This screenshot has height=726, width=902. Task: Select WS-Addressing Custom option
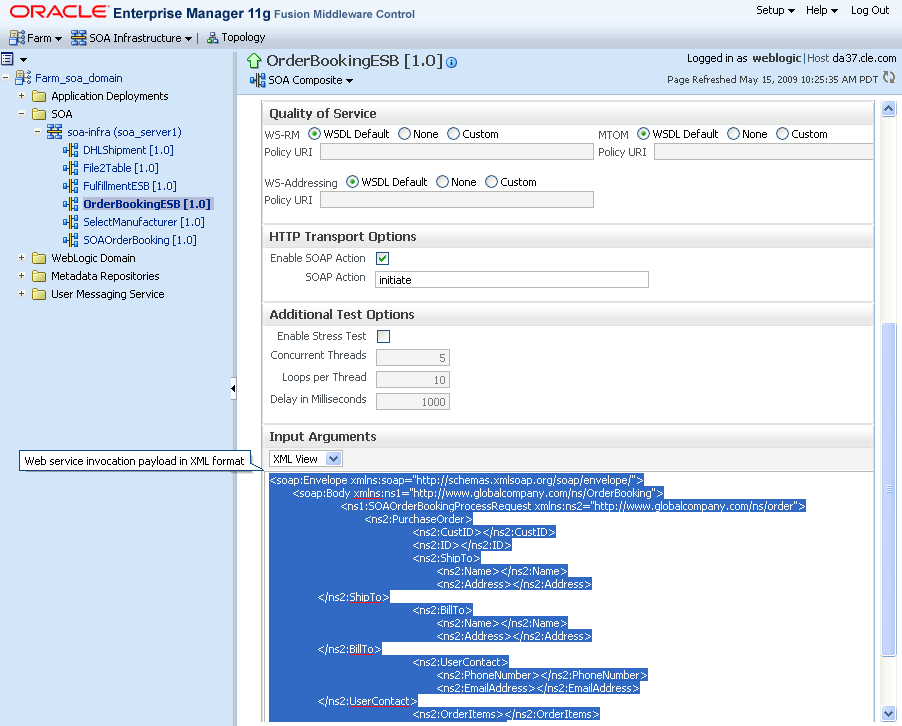[x=491, y=182]
